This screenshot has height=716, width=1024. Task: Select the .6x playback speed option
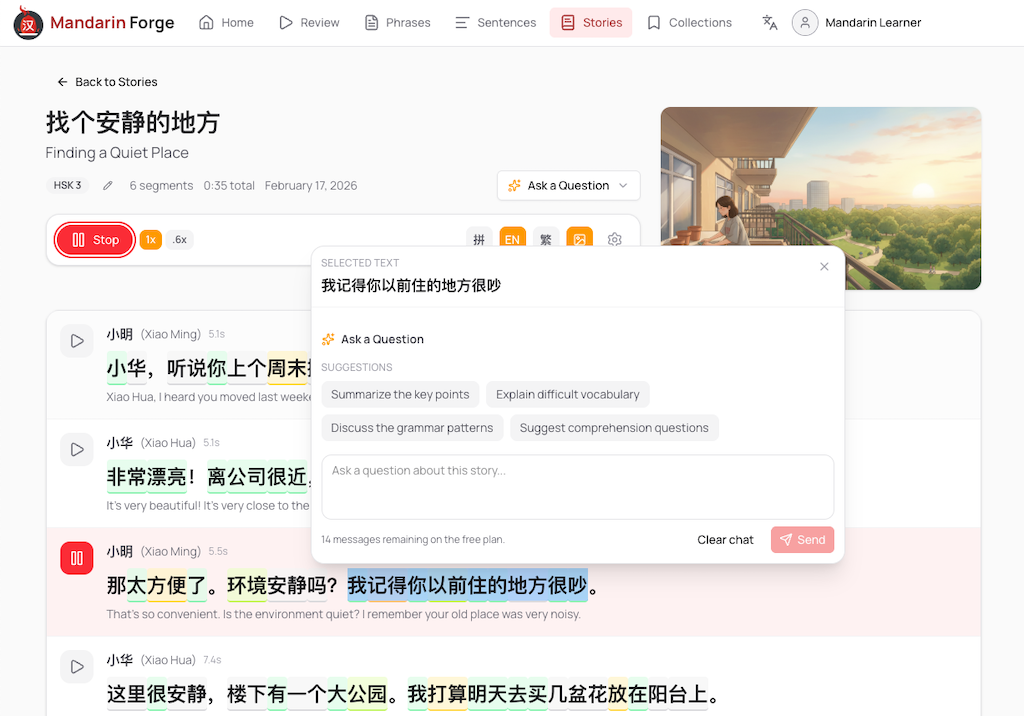180,239
